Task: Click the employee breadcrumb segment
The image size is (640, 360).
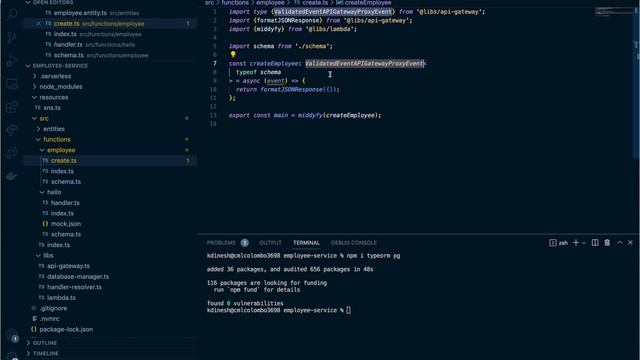Action: click(270, 3)
